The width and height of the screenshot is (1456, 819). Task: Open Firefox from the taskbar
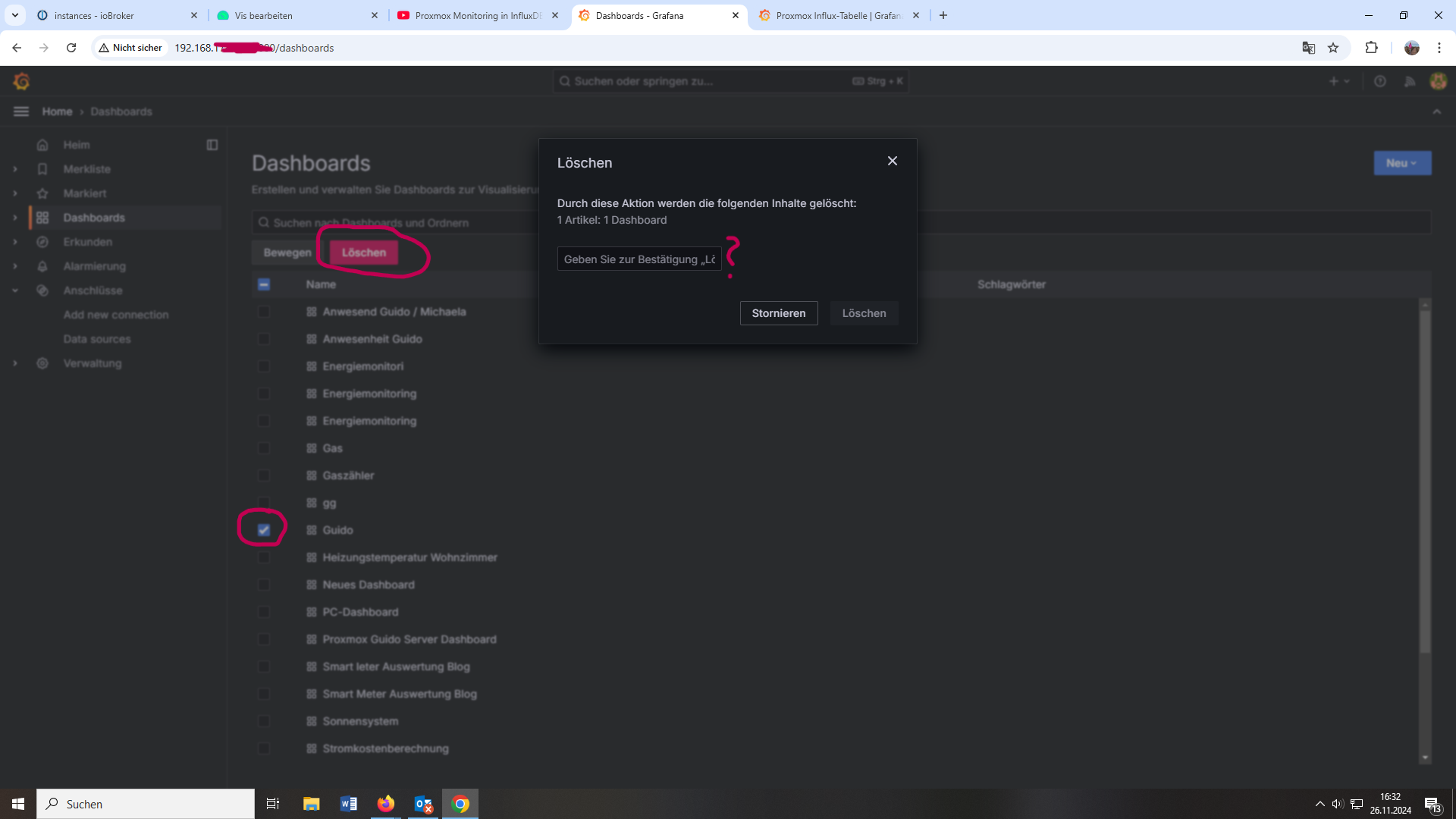click(386, 804)
